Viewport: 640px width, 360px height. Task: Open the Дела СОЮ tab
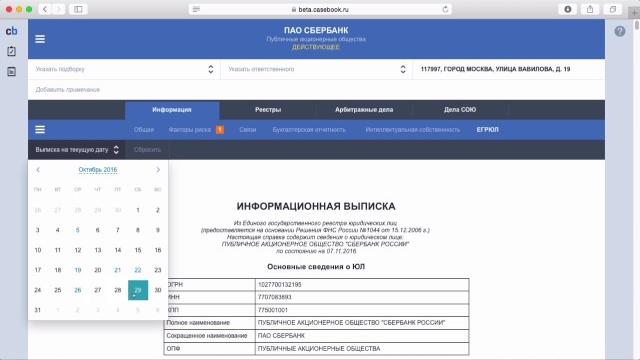pos(460,110)
